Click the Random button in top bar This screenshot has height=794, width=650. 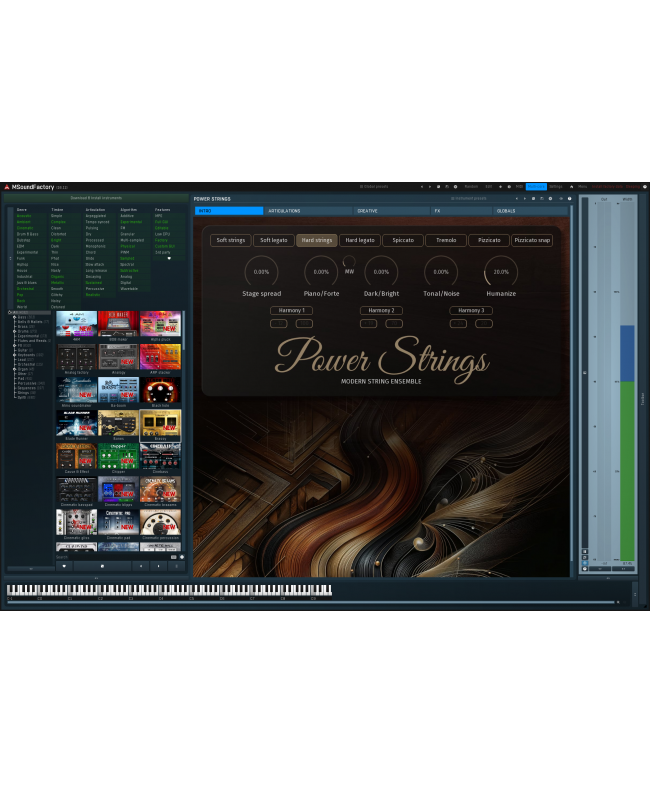pos(471,186)
